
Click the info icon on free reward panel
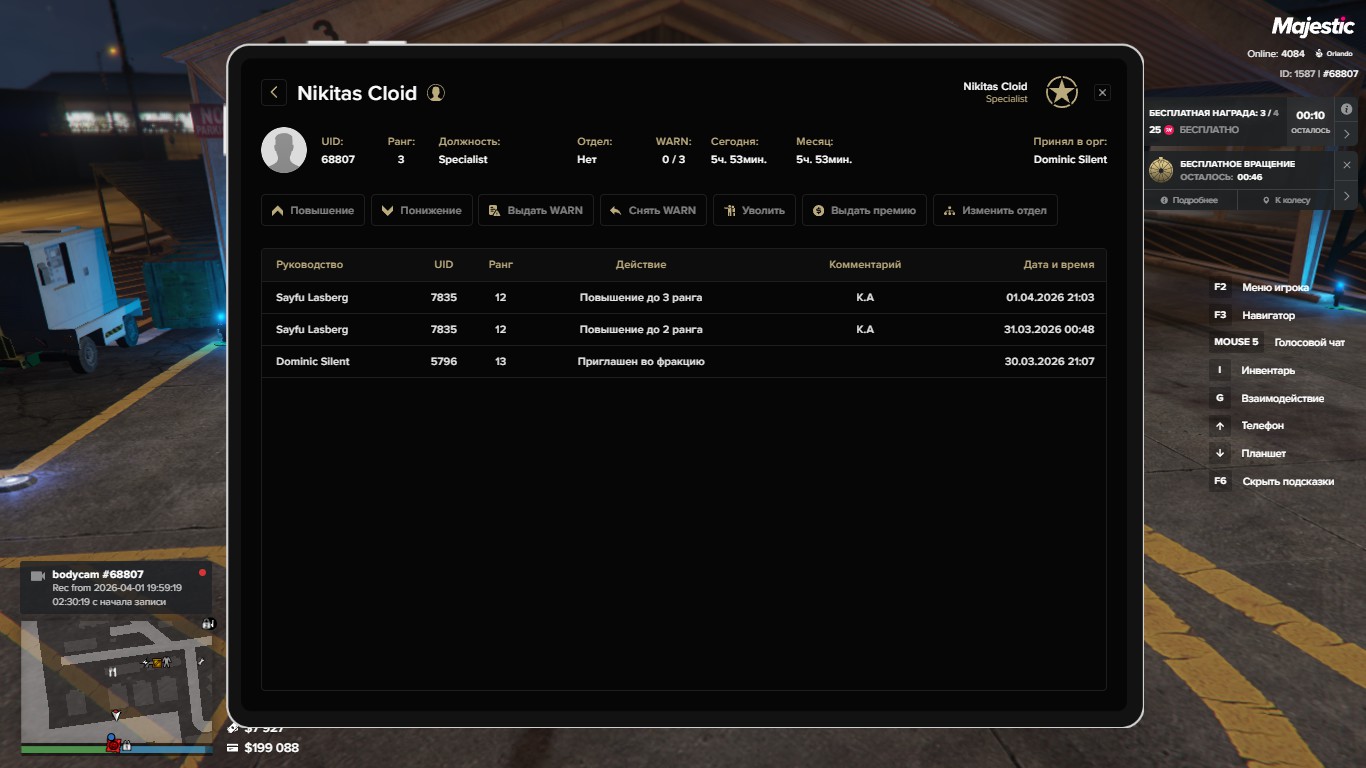pyautogui.click(x=1346, y=109)
